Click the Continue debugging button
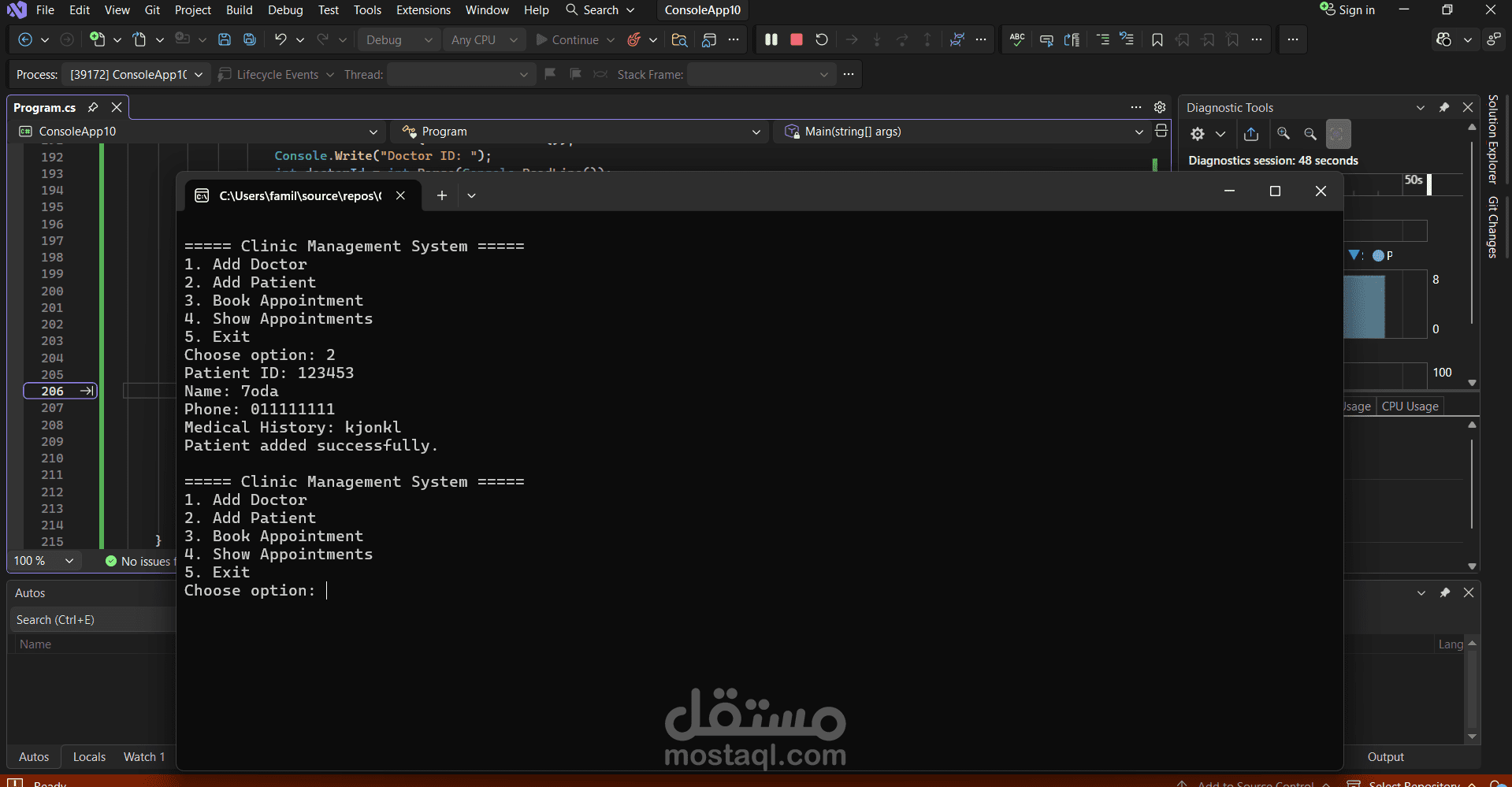 (567, 39)
